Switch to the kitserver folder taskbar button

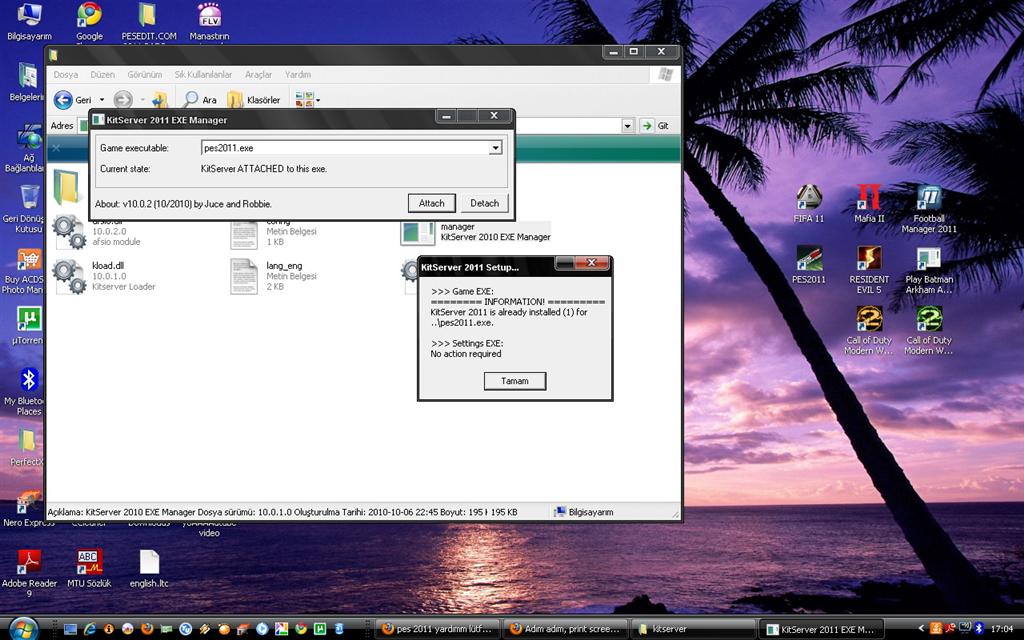click(x=694, y=629)
